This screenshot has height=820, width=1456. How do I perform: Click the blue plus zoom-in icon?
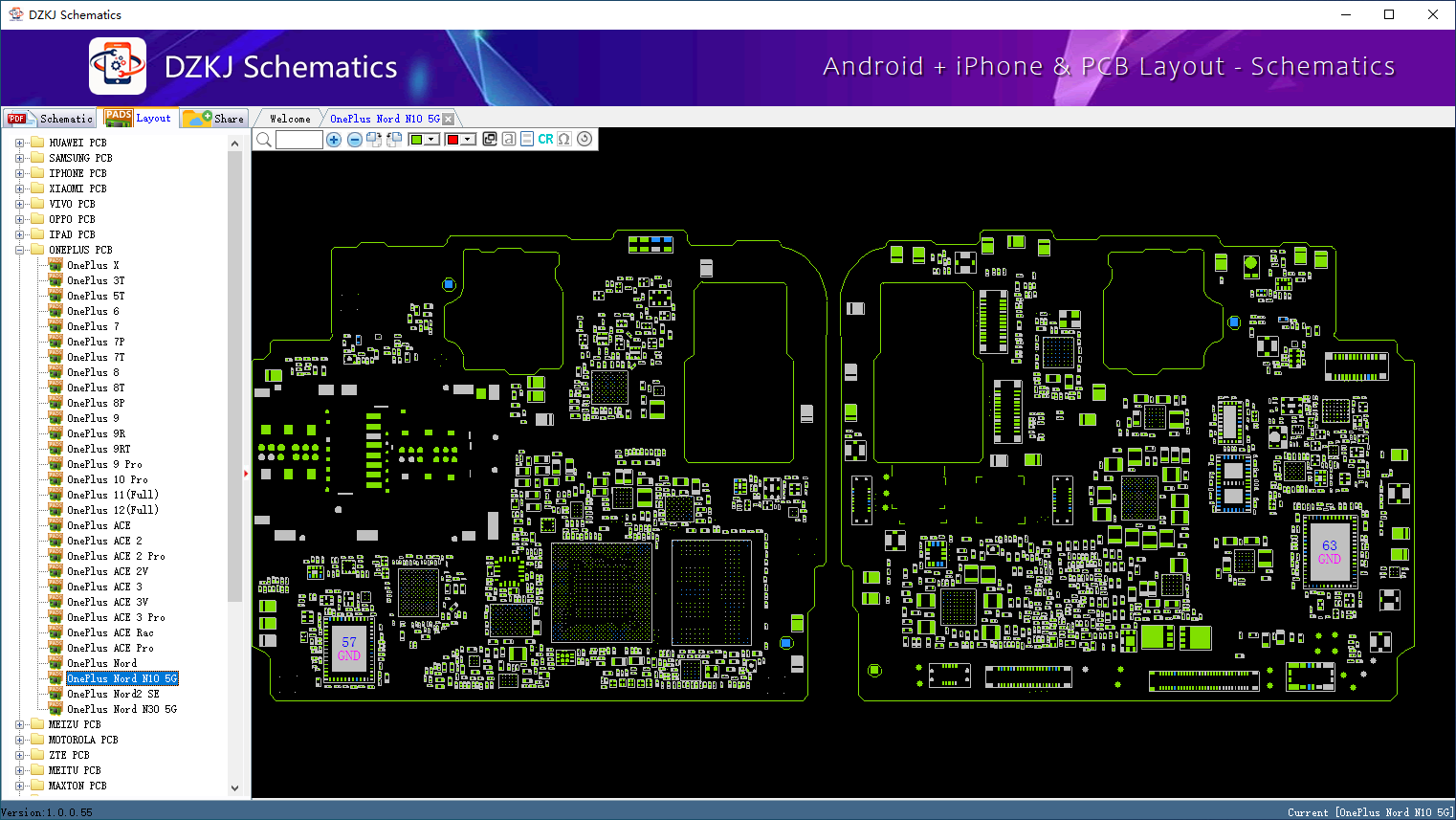(334, 140)
